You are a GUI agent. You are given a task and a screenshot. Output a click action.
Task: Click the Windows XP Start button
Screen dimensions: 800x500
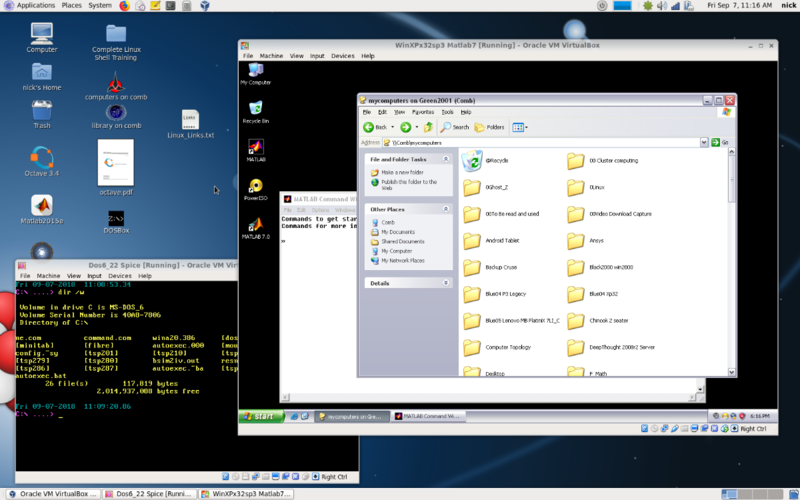click(x=259, y=415)
